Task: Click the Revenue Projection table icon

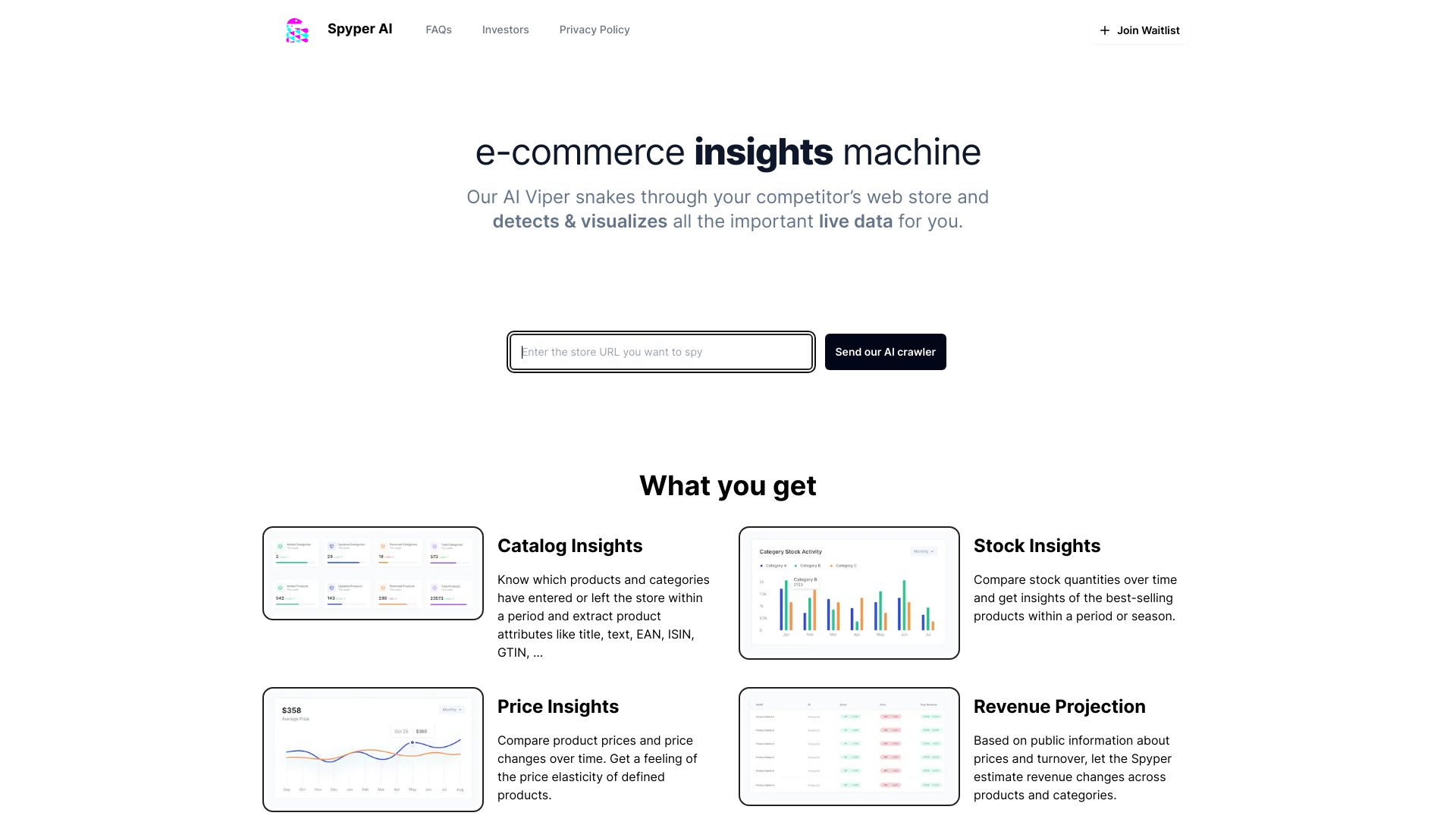Action: coord(849,746)
